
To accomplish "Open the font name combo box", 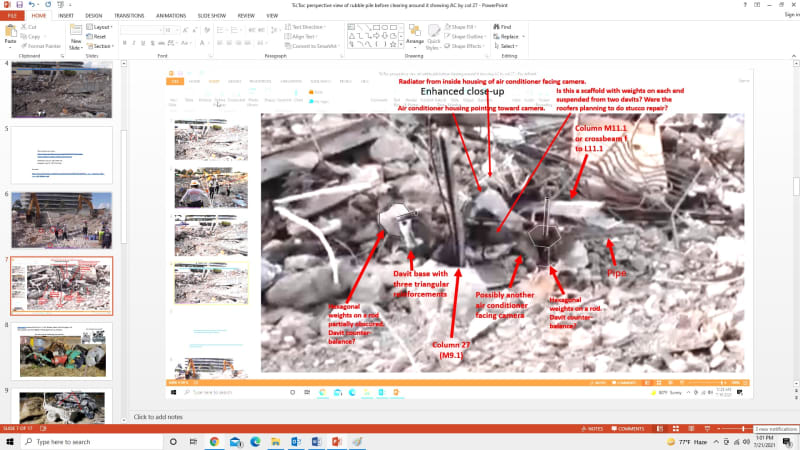I will (x=141, y=30).
